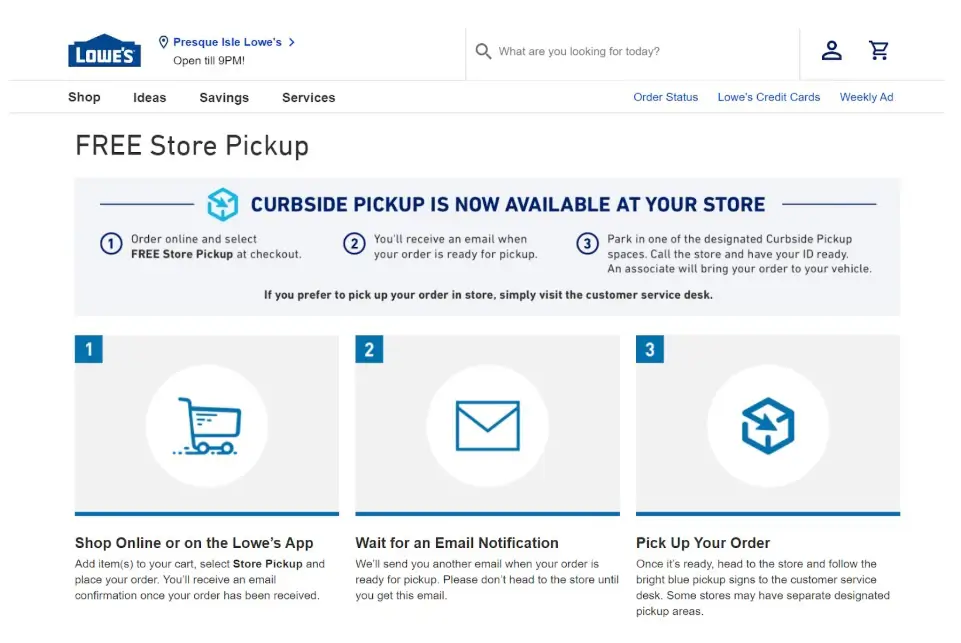Click the search magnifier icon
The image size is (961, 643).
pos(483,51)
